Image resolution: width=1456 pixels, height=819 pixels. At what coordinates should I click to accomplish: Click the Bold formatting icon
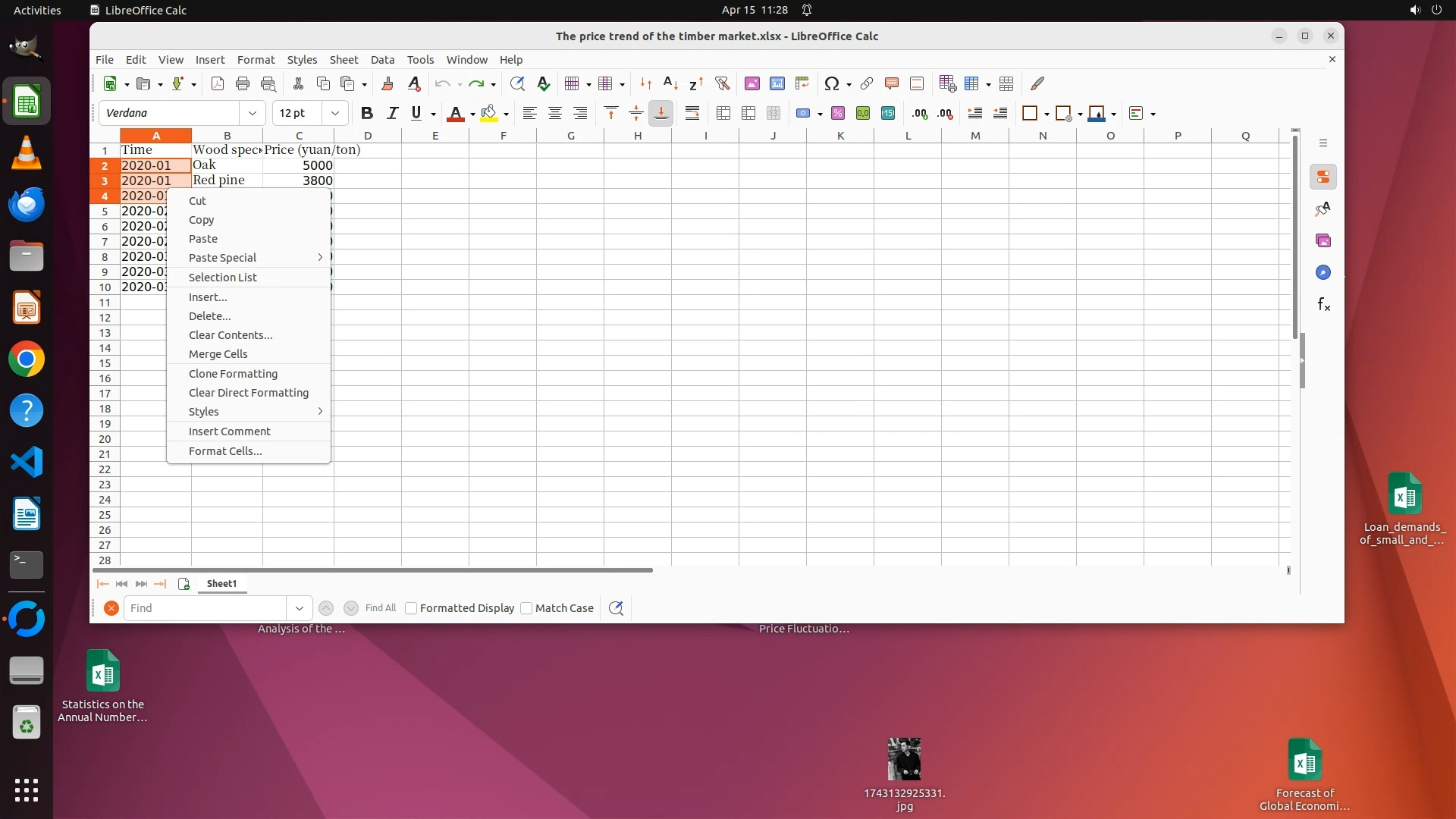[367, 114]
